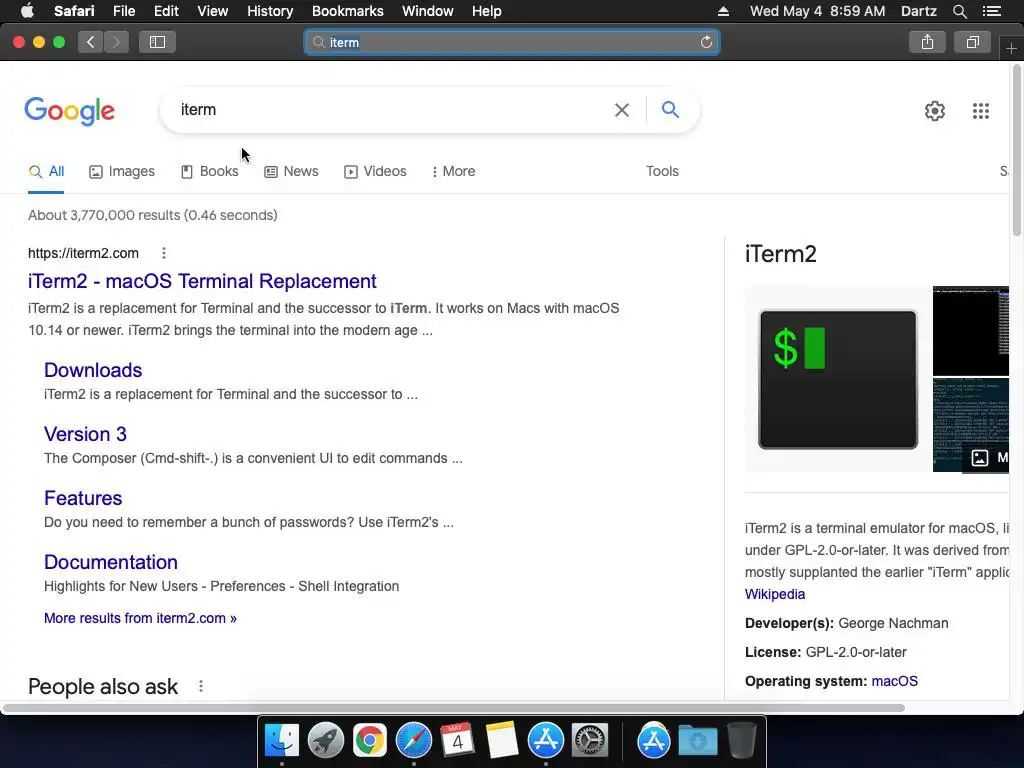The height and width of the screenshot is (768, 1024).
Task: Open Safari compass icon in Dock
Action: (413, 741)
